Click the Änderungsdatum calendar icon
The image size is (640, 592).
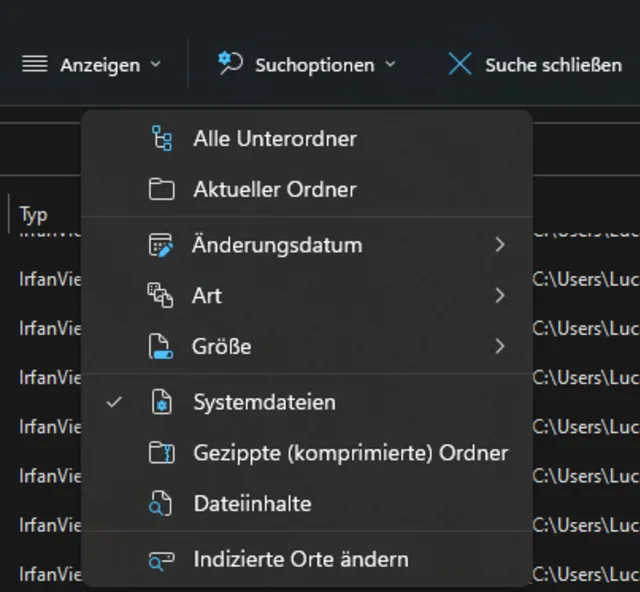coord(161,245)
